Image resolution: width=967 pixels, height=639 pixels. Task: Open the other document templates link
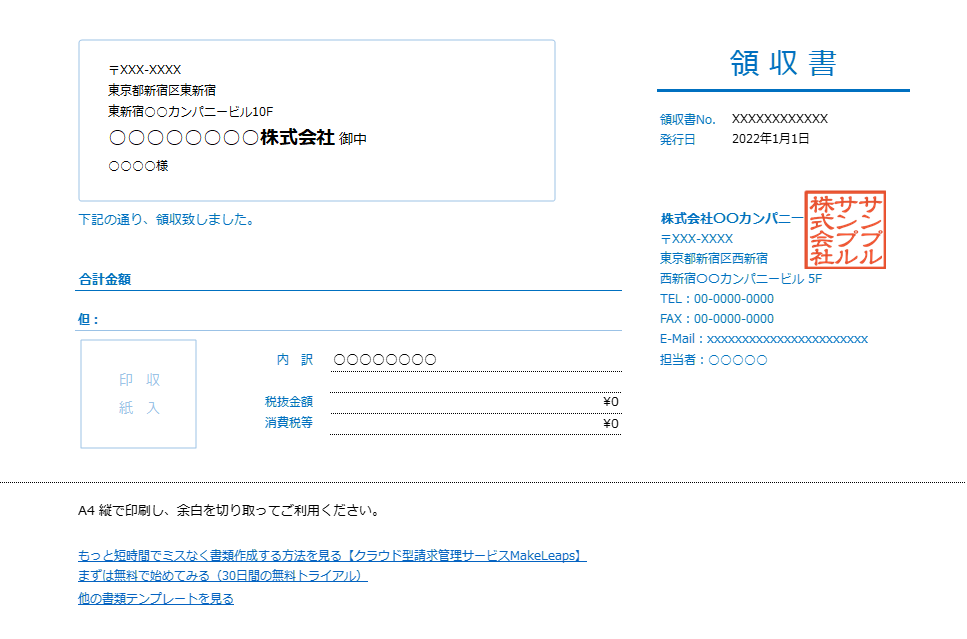tap(155, 599)
